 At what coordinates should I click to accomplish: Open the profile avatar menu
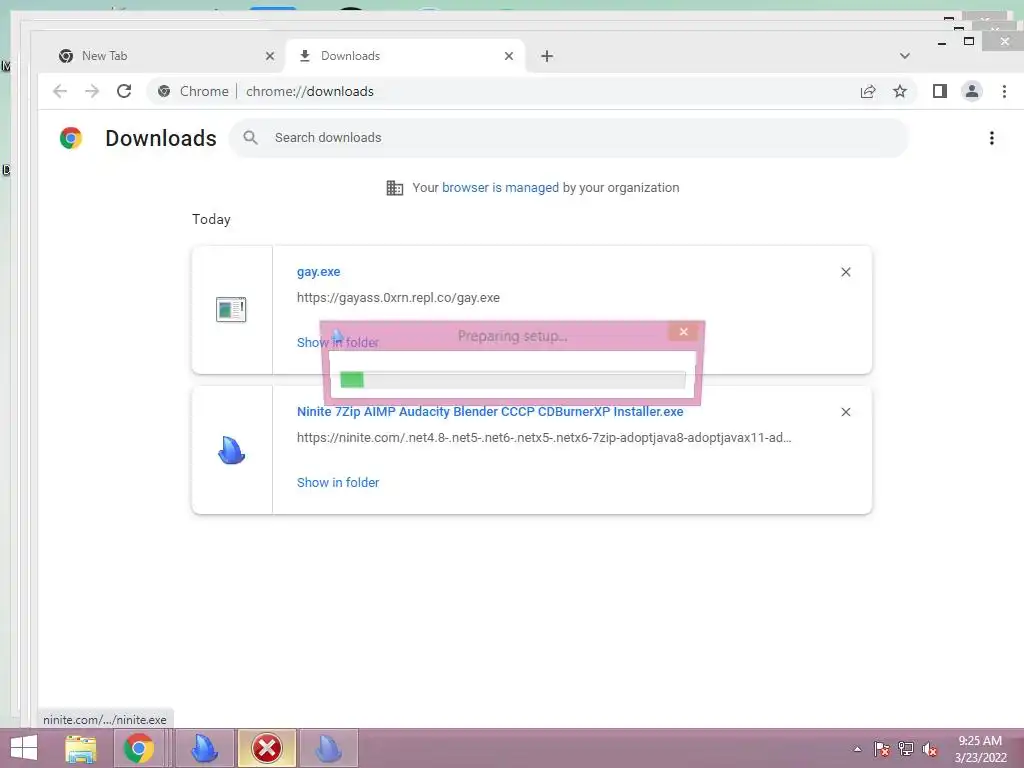pyautogui.click(x=972, y=91)
